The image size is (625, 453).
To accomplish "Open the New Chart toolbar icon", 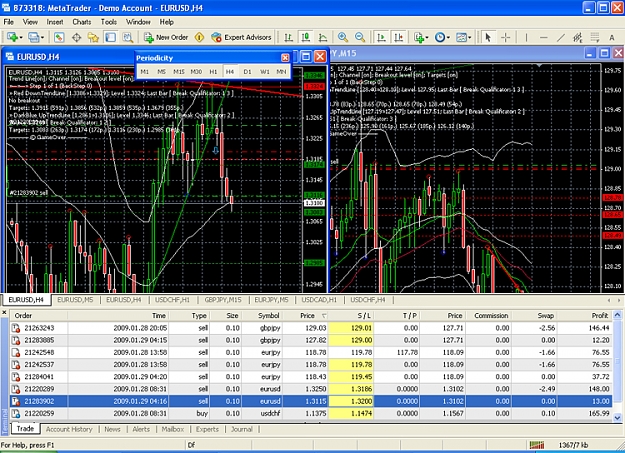I will (12, 37).
